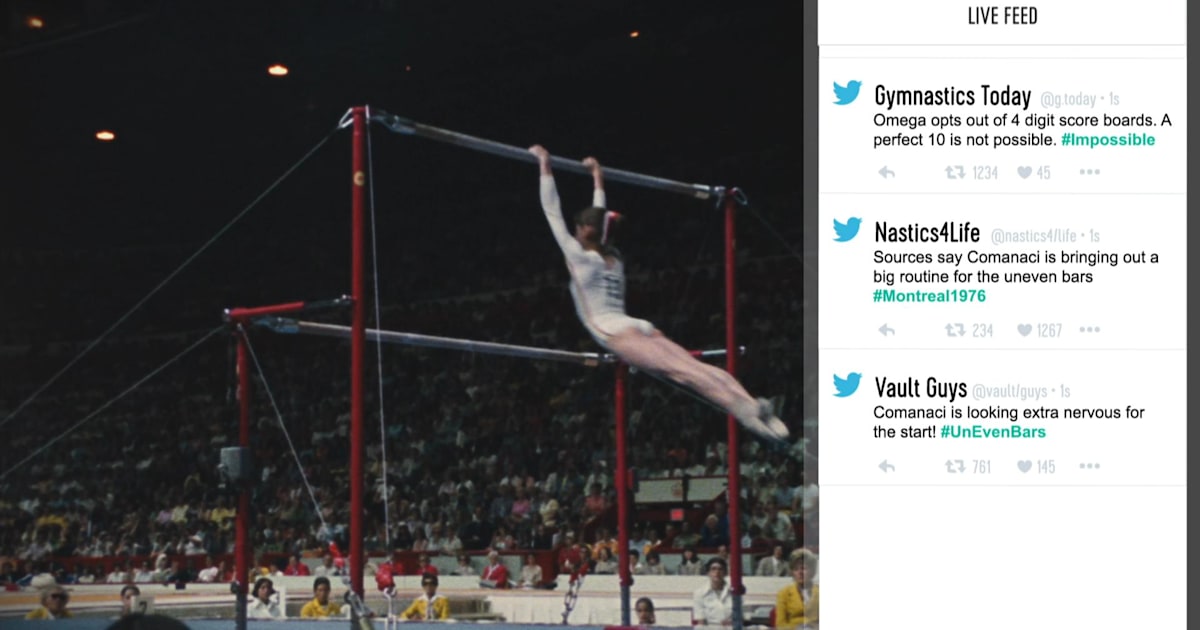Viewport: 1200px width, 630px height.
Task: Open more options on Gymnastics Today tweet
Action: pos(1089,172)
